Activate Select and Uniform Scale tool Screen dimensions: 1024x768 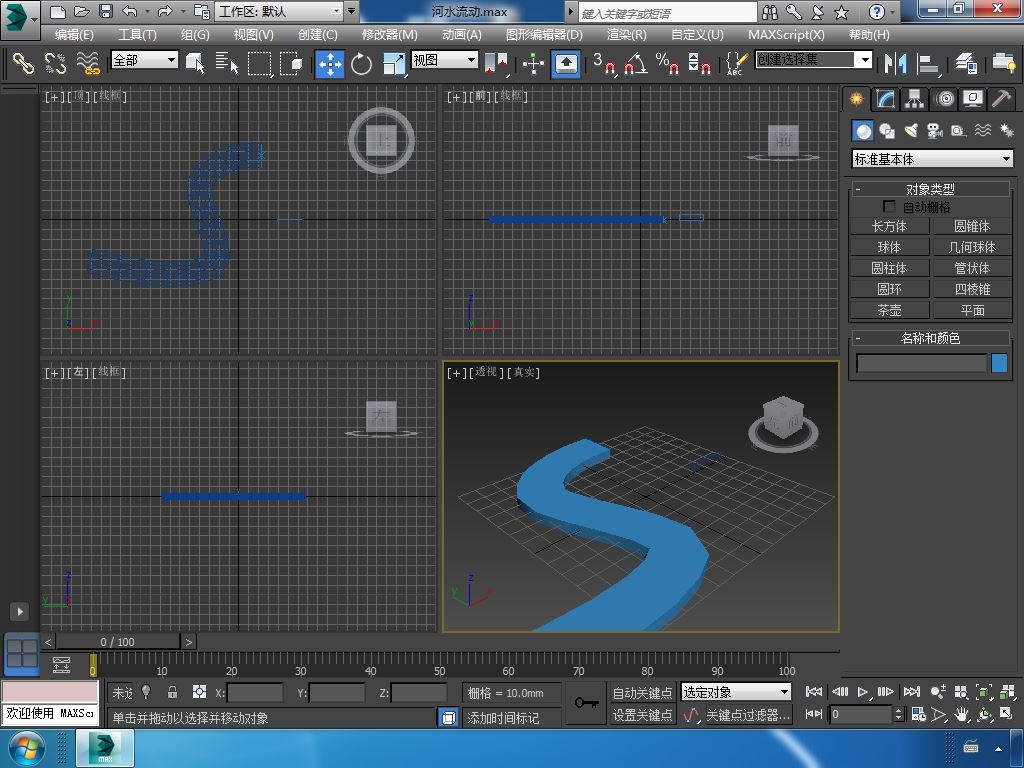pos(393,64)
